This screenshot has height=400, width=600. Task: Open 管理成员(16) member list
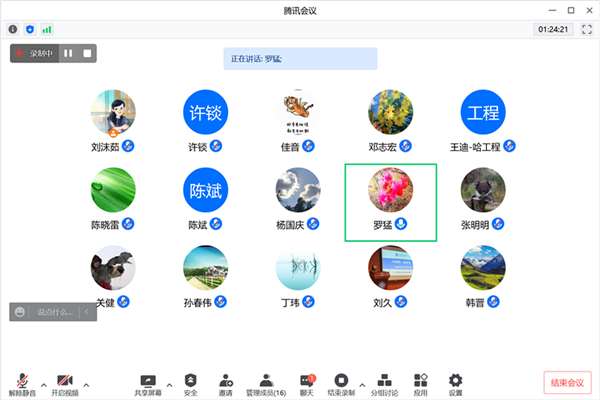point(266,384)
